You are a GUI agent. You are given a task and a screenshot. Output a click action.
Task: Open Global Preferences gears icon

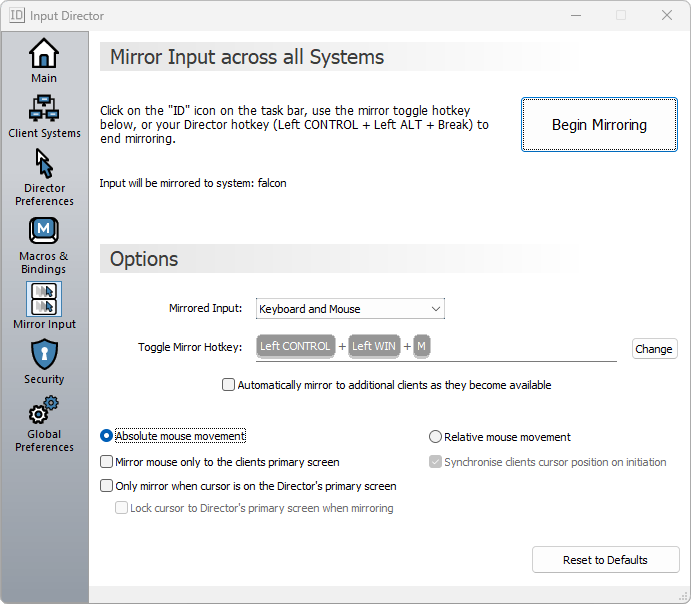pyautogui.click(x=44, y=410)
